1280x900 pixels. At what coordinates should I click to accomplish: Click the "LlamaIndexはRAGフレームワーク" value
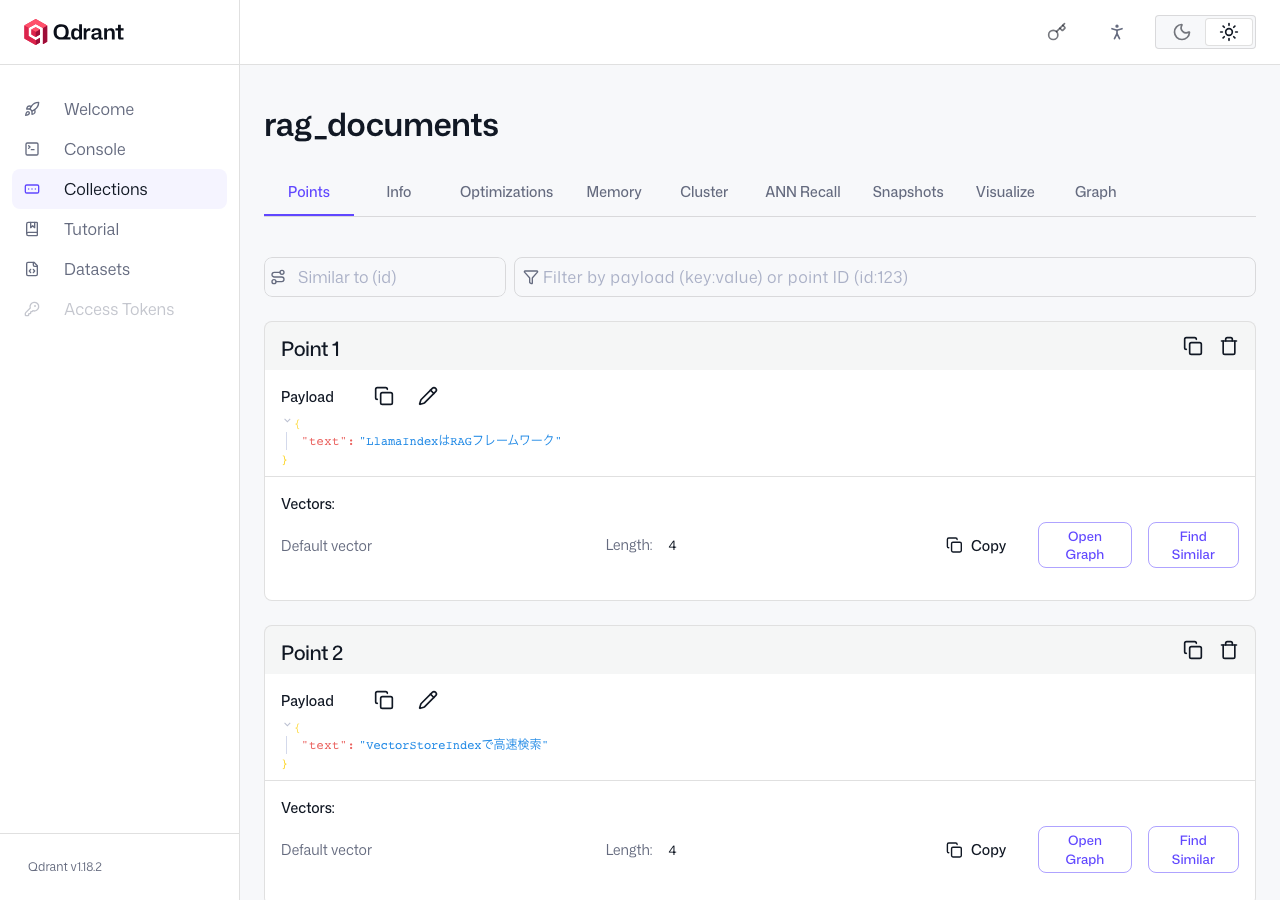point(460,441)
